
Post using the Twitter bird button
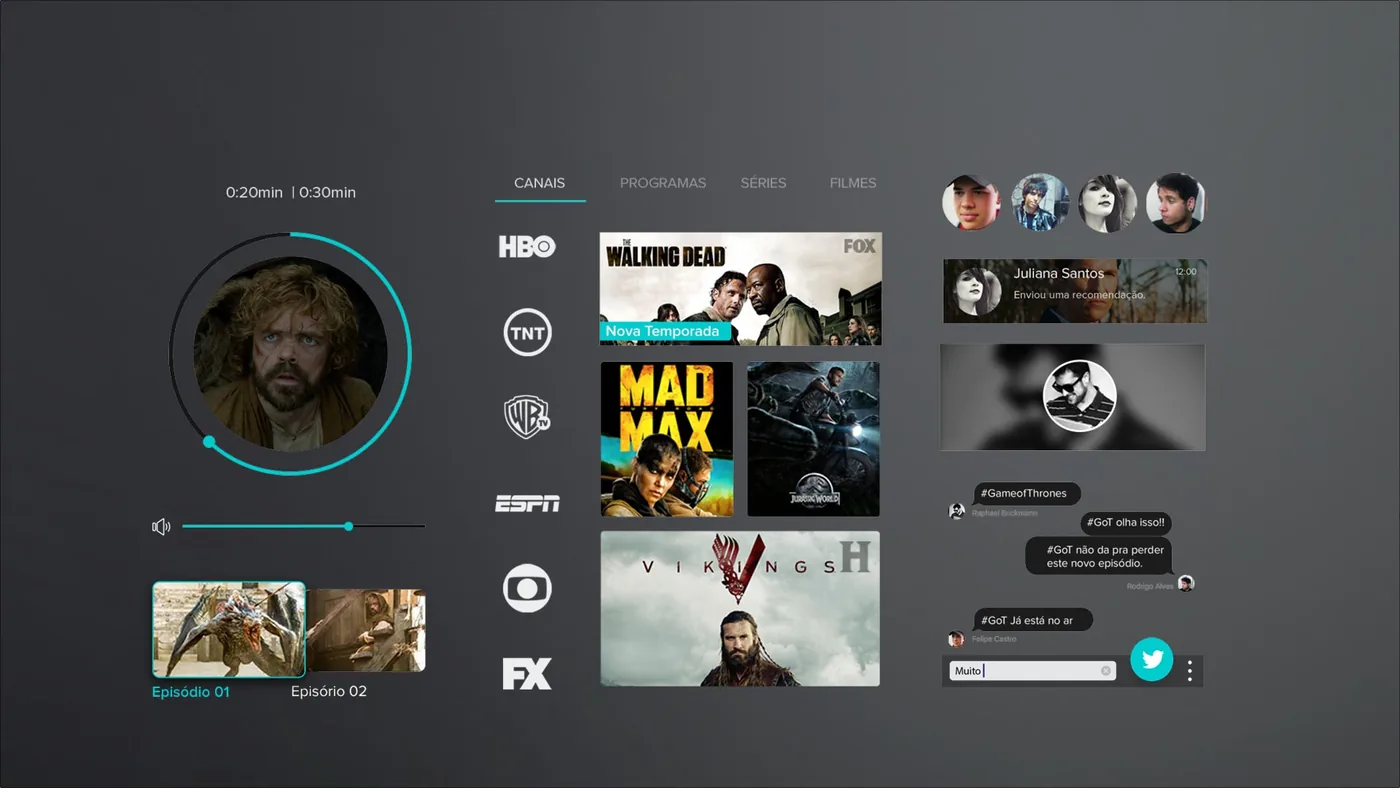[x=1152, y=659]
